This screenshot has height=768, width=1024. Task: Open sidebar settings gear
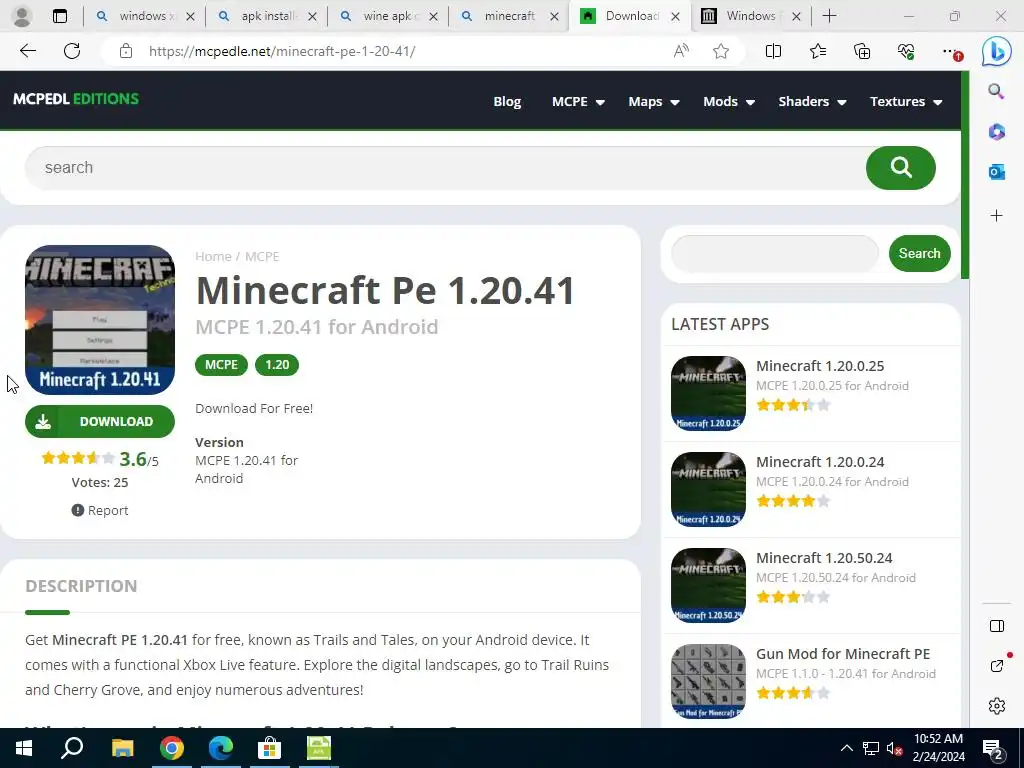pyautogui.click(x=997, y=706)
